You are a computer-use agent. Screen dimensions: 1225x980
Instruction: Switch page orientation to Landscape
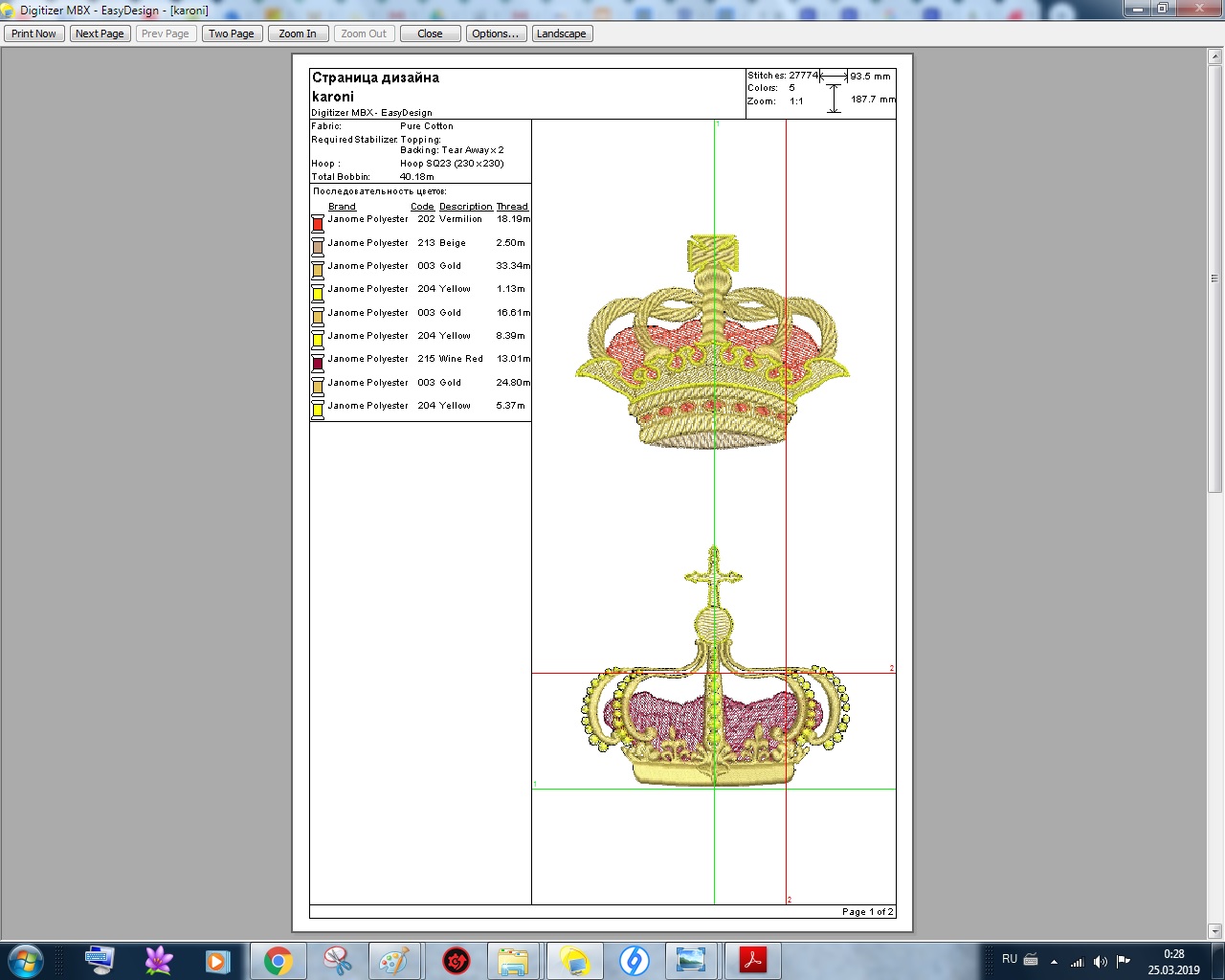click(562, 33)
